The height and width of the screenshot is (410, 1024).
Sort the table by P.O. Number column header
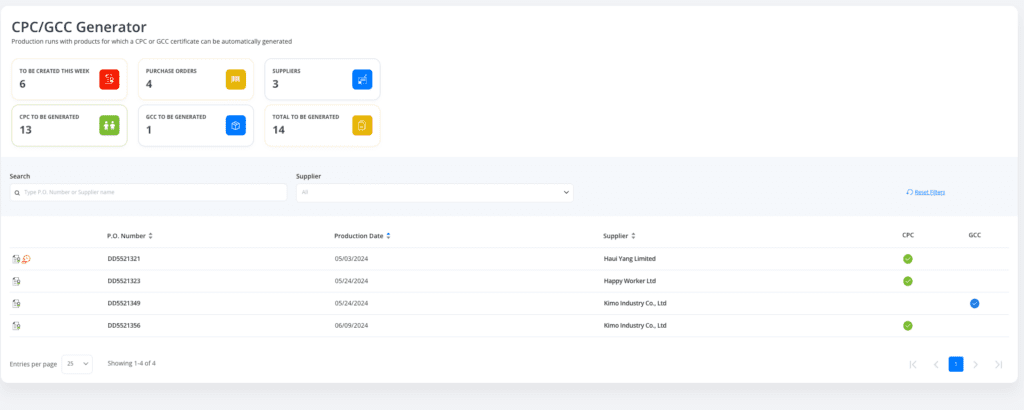130,236
